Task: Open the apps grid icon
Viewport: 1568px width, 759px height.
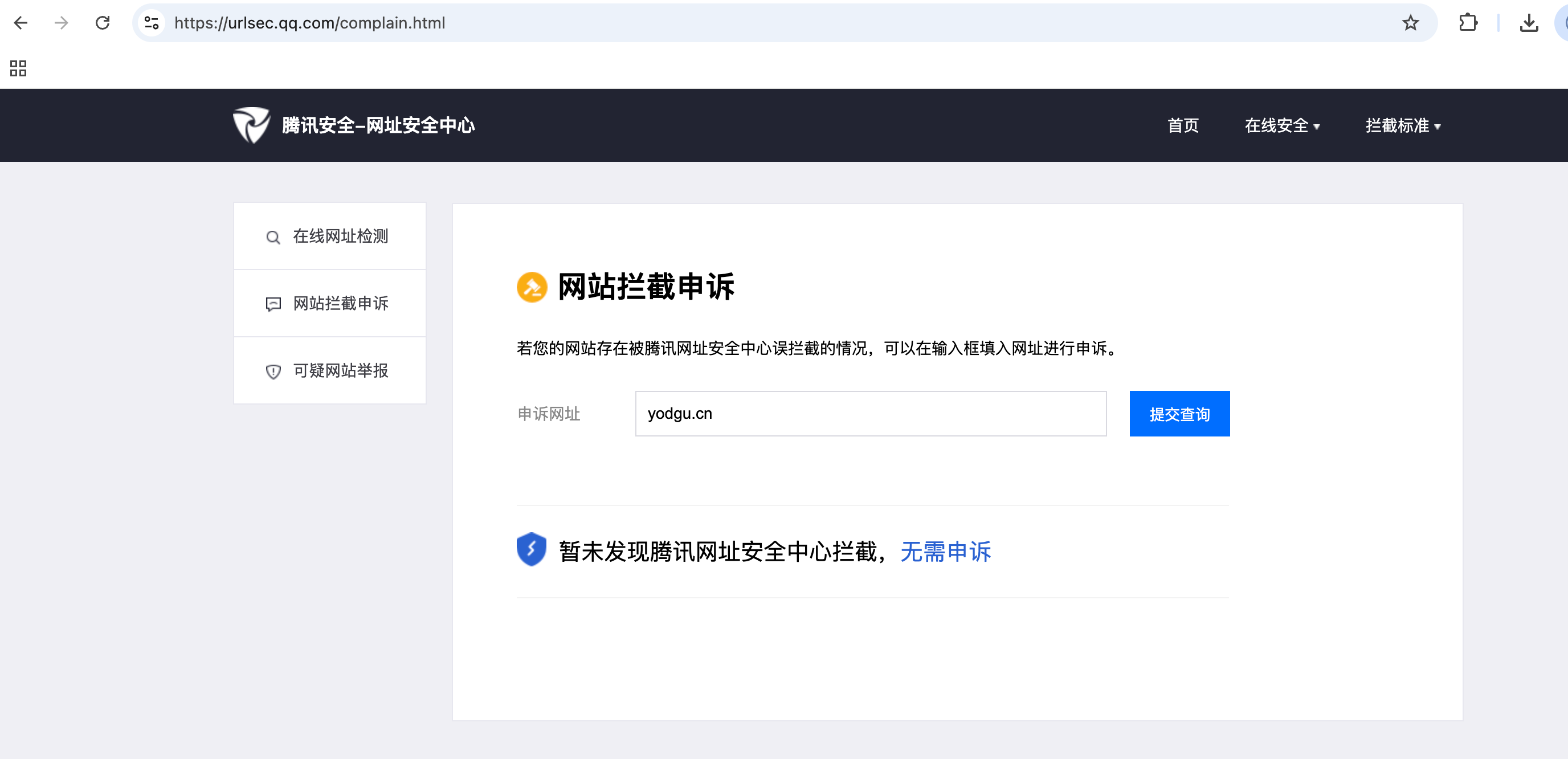Action: 18,68
